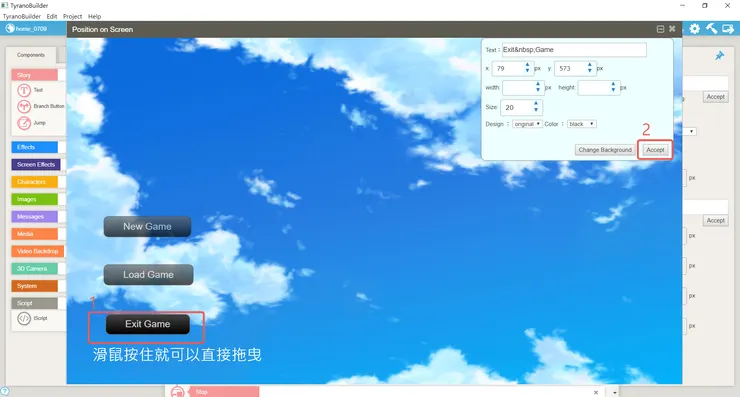Click the home_0709 project icon
740x397 pixels.
click(x=10, y=28)
